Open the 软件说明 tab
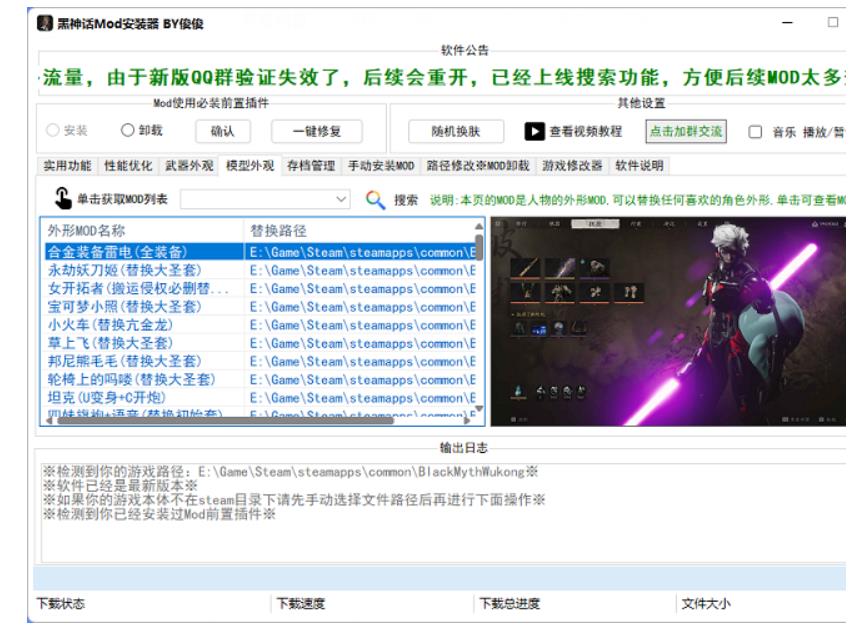The width and height of the screenshot is (860, 625). (640, 166)
